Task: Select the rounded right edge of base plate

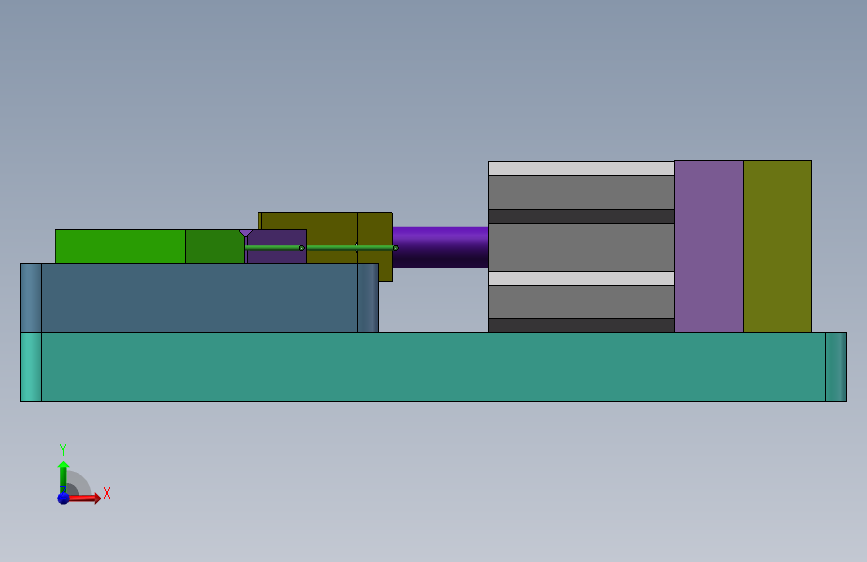Action: (836, 367)
